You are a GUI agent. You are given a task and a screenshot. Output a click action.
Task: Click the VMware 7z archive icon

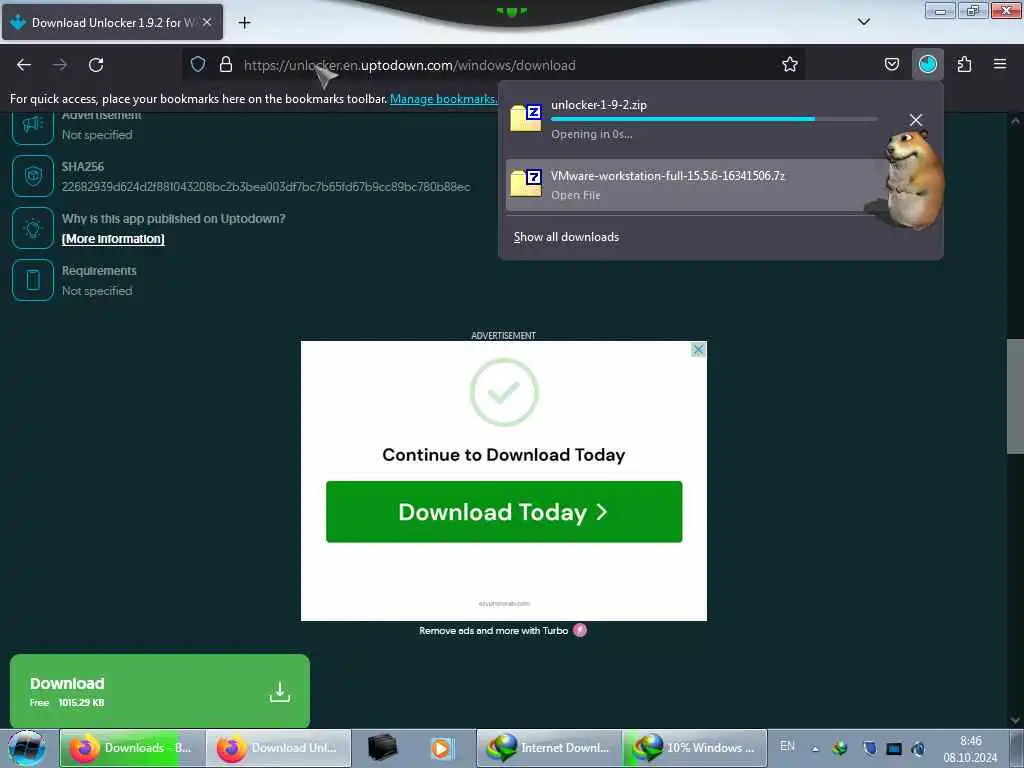526,184
